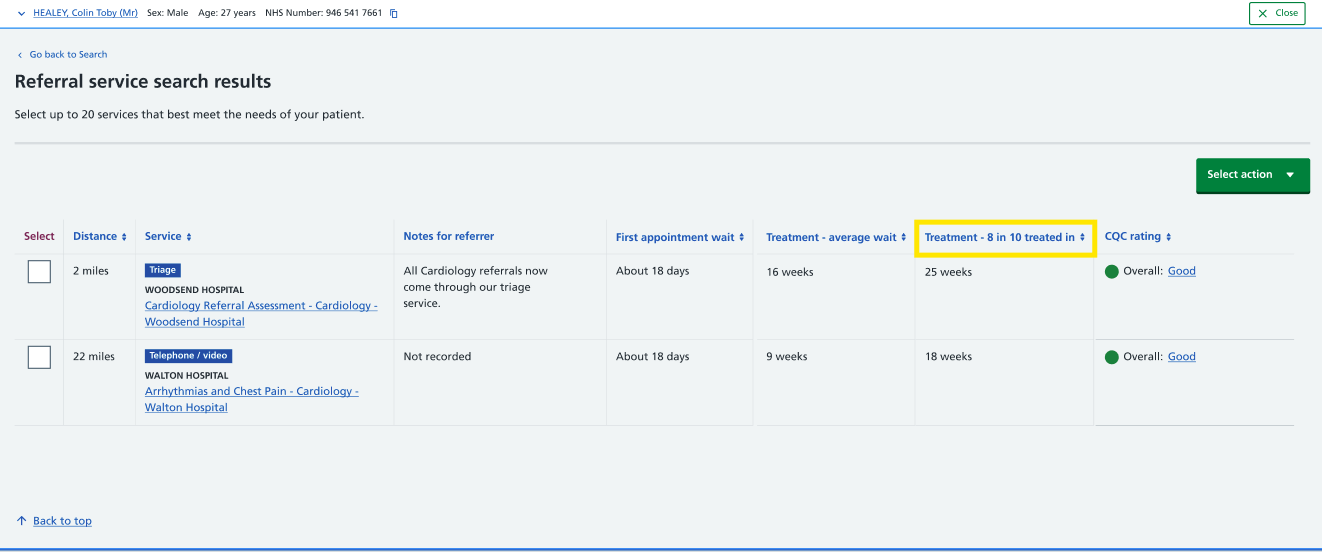View Good CQC rating for Woodsend Hospital
Image resolution: width=1322 pixels, height=552 pixels.
tap(1182, 271)
